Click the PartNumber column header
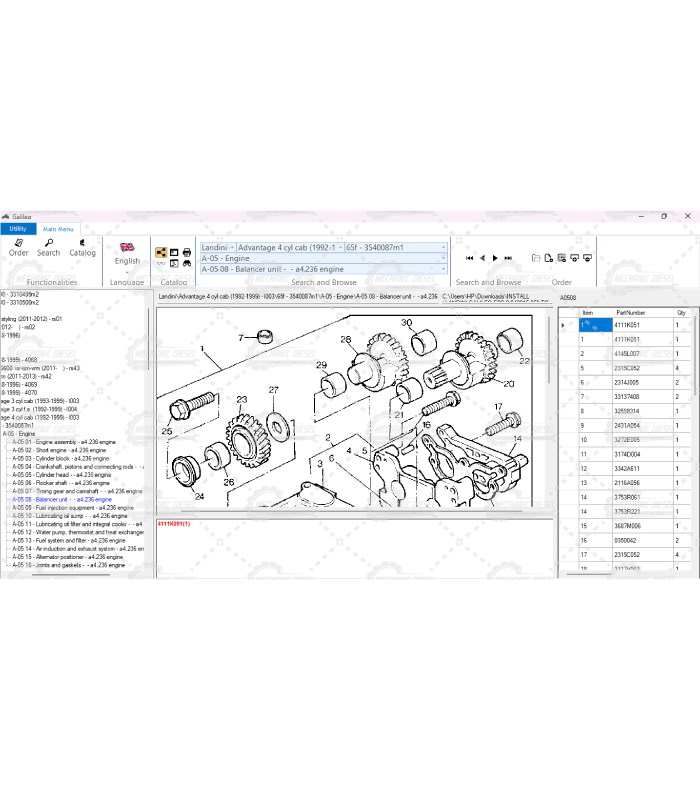 pyautogui.click(x=631, y=313)
